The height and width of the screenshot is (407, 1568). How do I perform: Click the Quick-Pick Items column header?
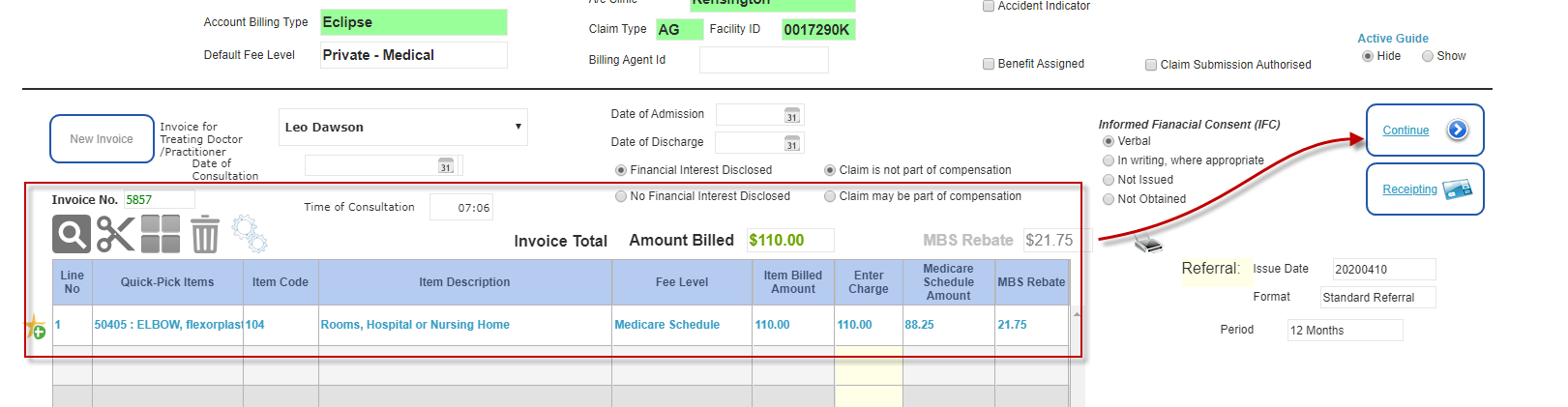click(x=167, y=282)
